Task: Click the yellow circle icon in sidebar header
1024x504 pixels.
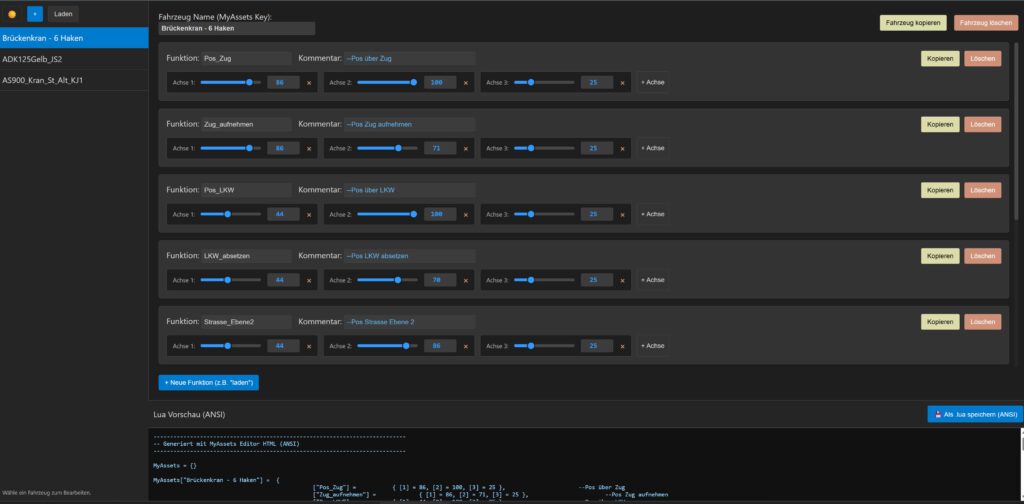Action: pos(12,14)
